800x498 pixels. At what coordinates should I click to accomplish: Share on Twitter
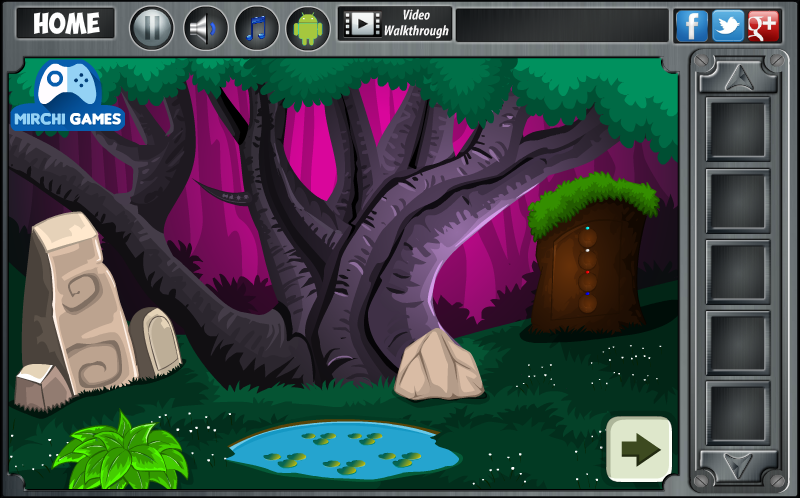(728, 26)
